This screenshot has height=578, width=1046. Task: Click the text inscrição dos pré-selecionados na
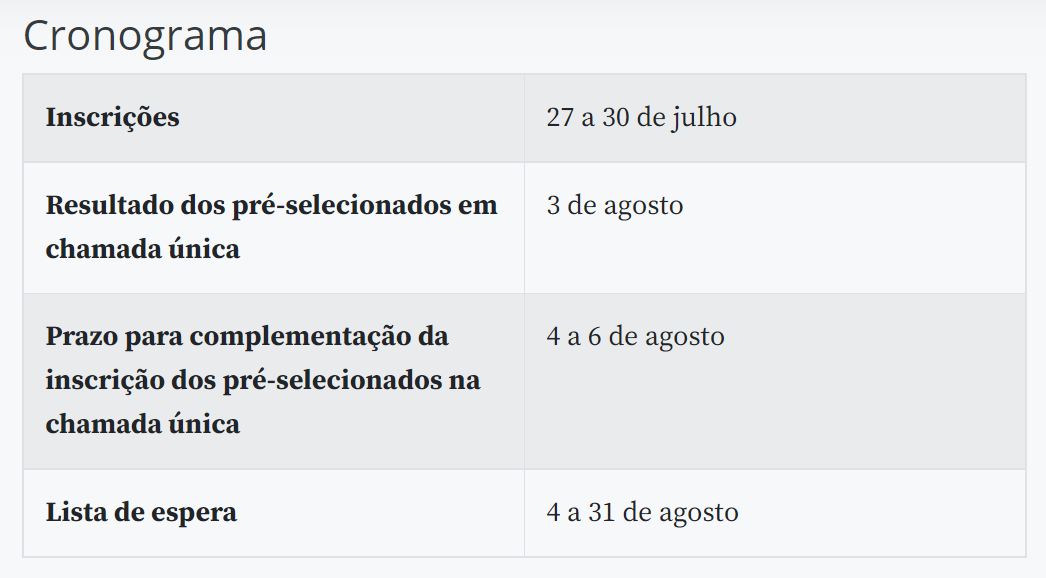tap(263, 380)
